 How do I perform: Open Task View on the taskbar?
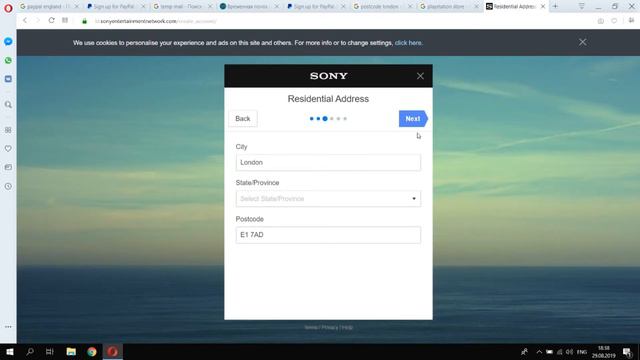tap(50, 351)
